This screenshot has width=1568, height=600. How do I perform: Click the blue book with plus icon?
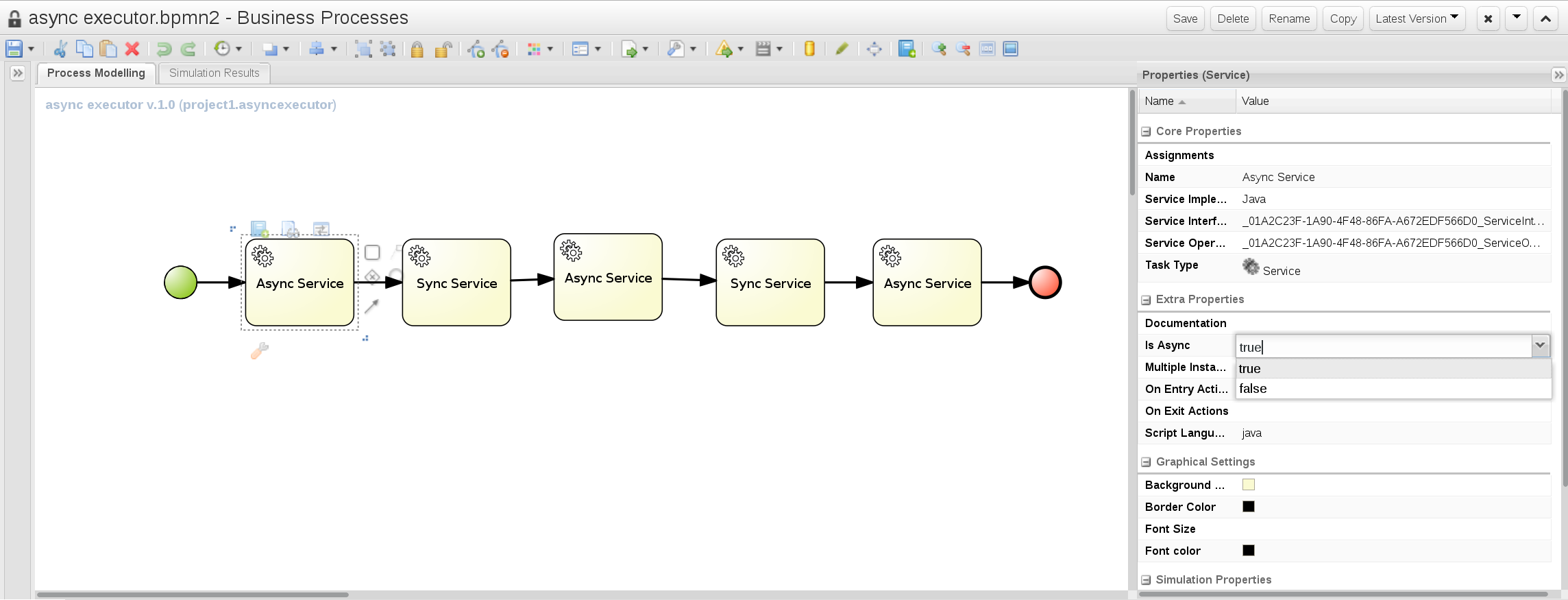point(907,49)
